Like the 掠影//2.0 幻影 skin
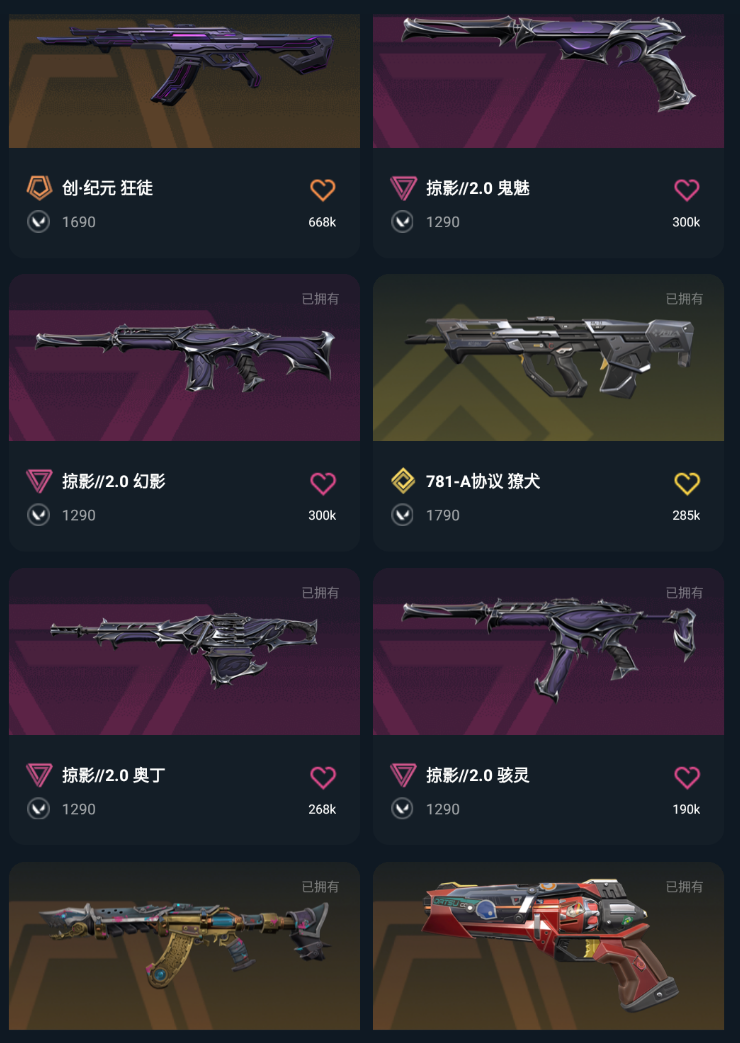The image size is (740, 1043). pos(323,483)
